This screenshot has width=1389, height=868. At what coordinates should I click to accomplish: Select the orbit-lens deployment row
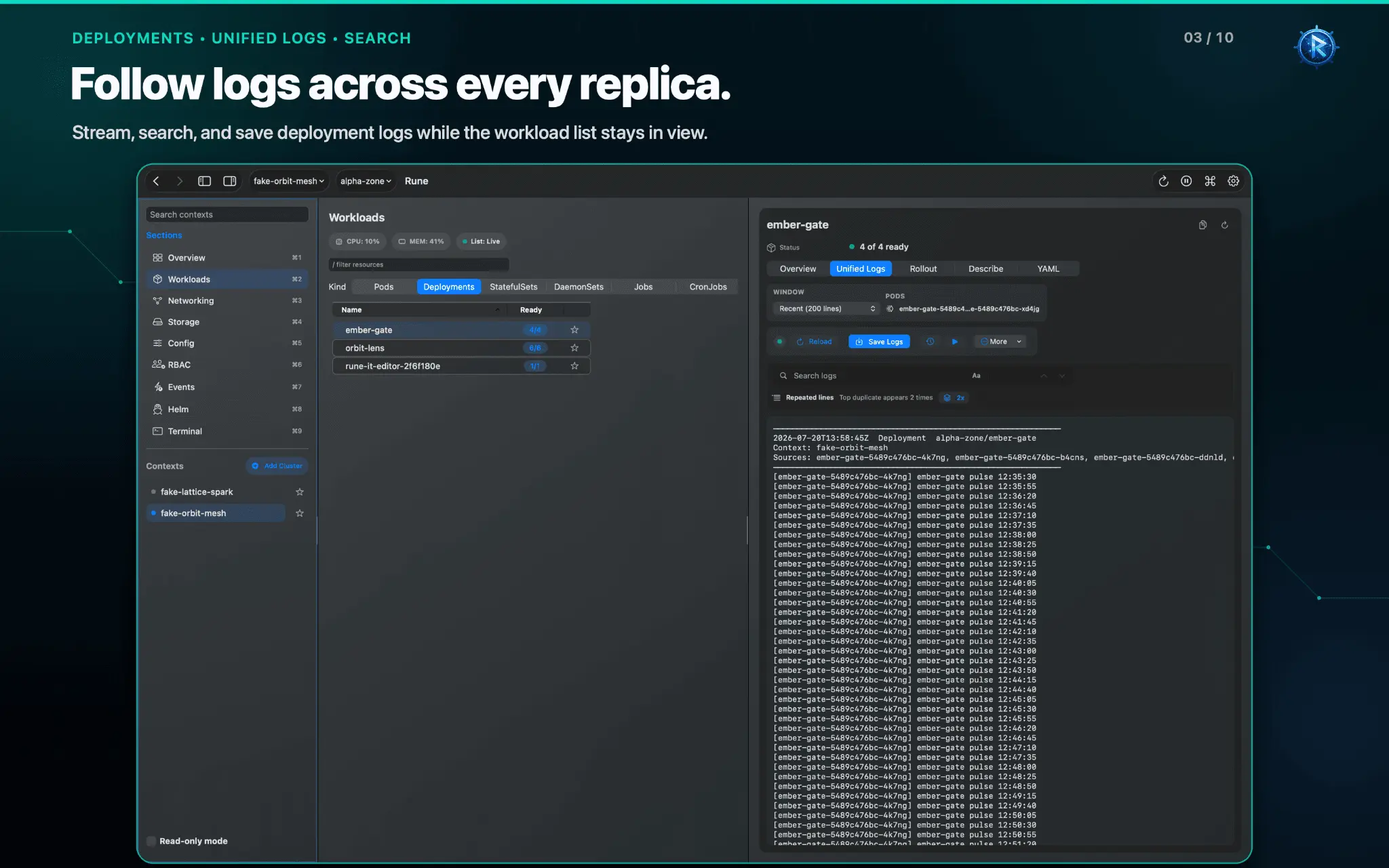tap(461, 348)
